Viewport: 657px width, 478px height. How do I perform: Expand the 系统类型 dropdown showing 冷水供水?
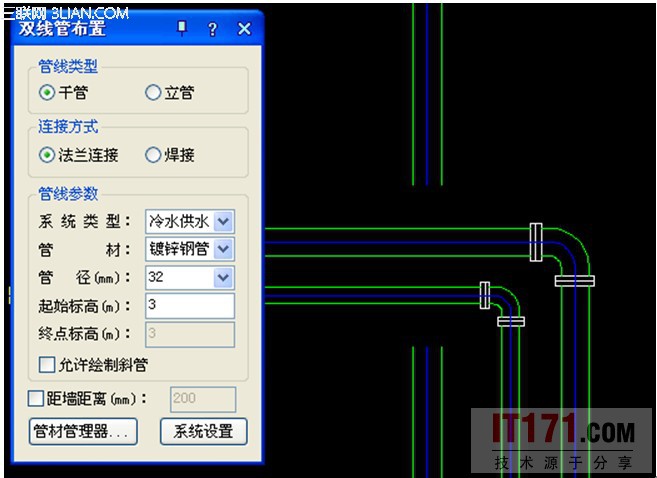[224, 221]
